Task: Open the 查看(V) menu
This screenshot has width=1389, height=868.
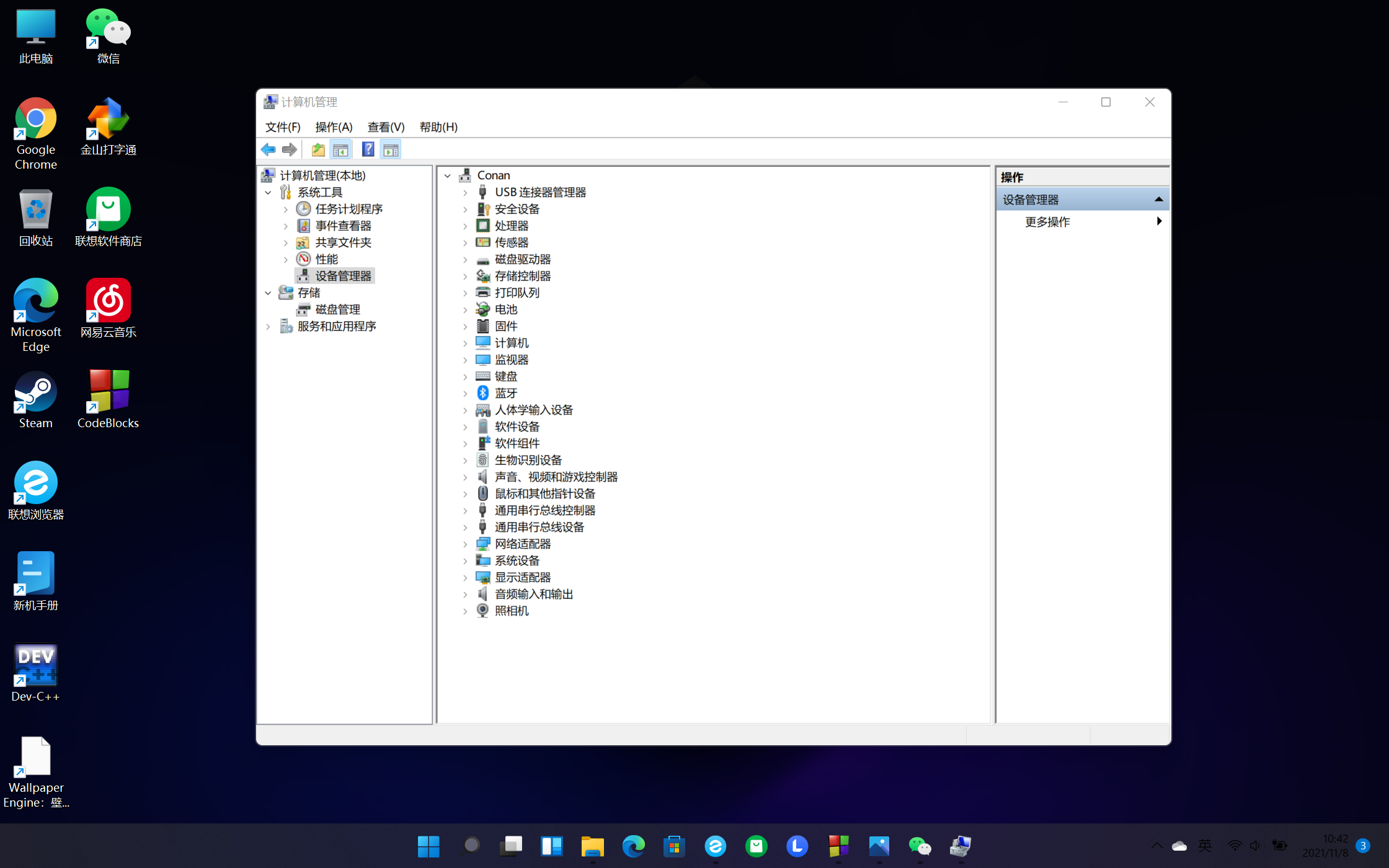Action: point(386,127)
